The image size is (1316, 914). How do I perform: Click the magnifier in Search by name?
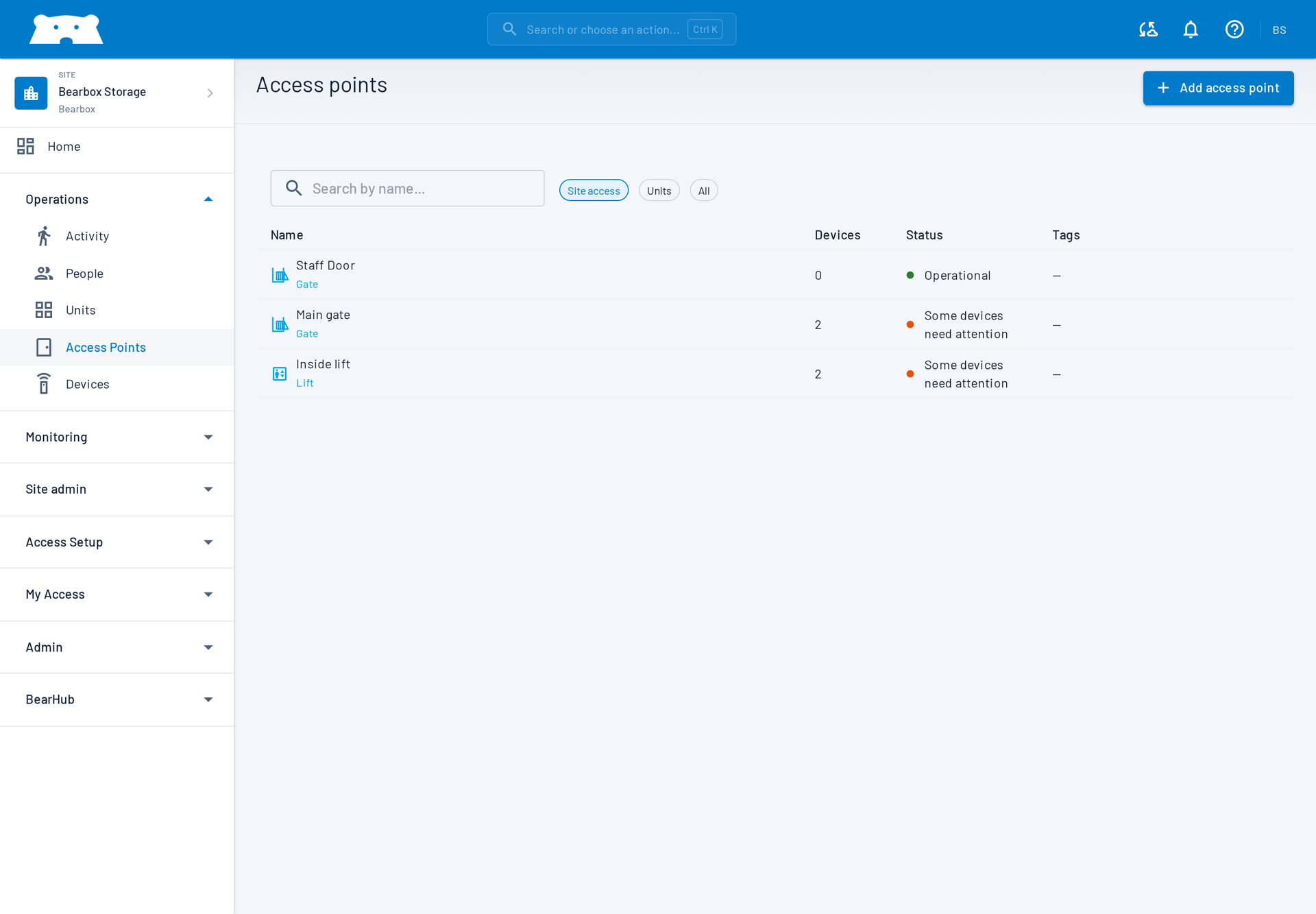point(294,188)
